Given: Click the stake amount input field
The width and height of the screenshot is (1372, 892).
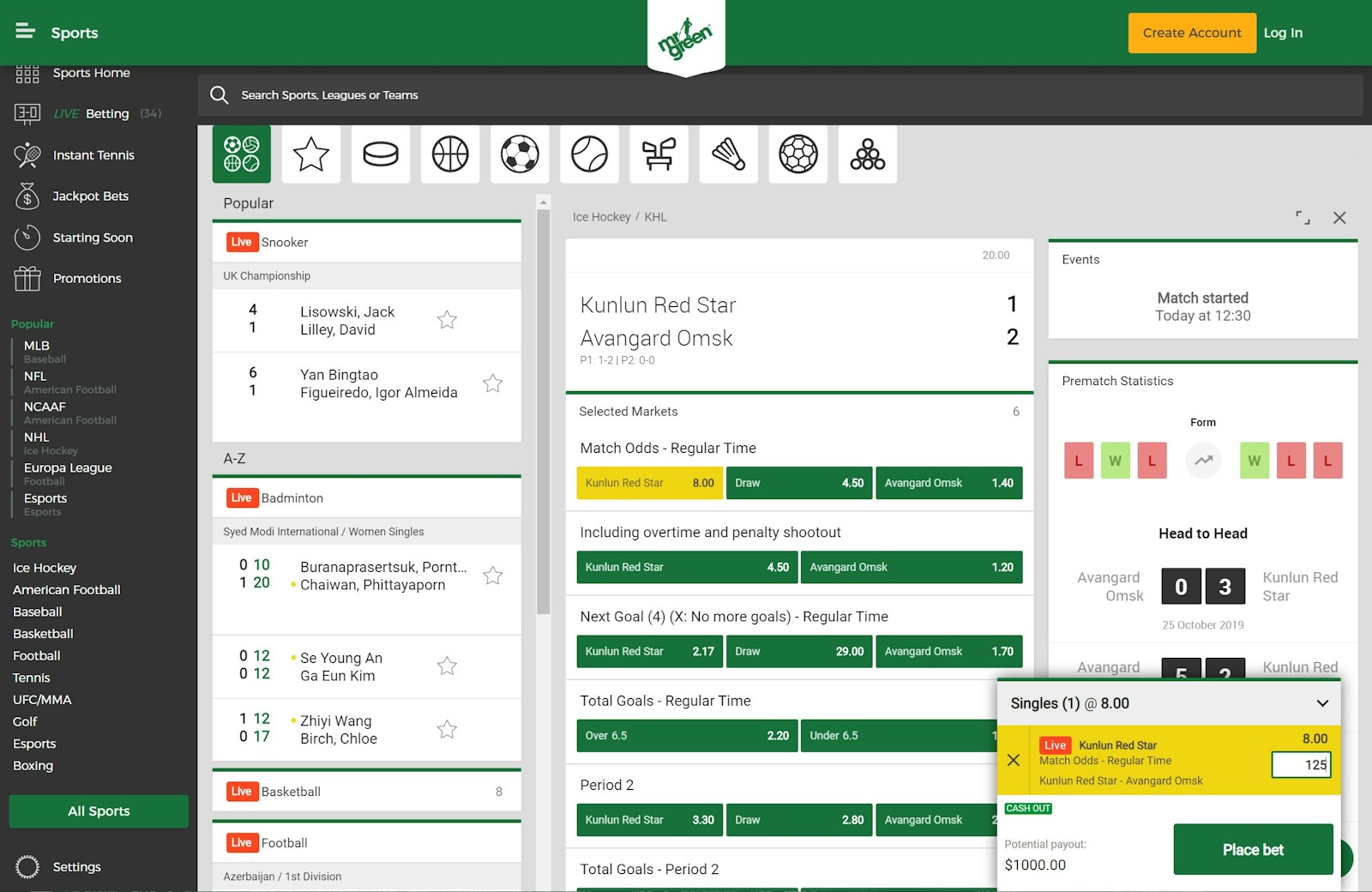Looking at the screenshot, I should pyautogui.click(x=1301, y=763).
